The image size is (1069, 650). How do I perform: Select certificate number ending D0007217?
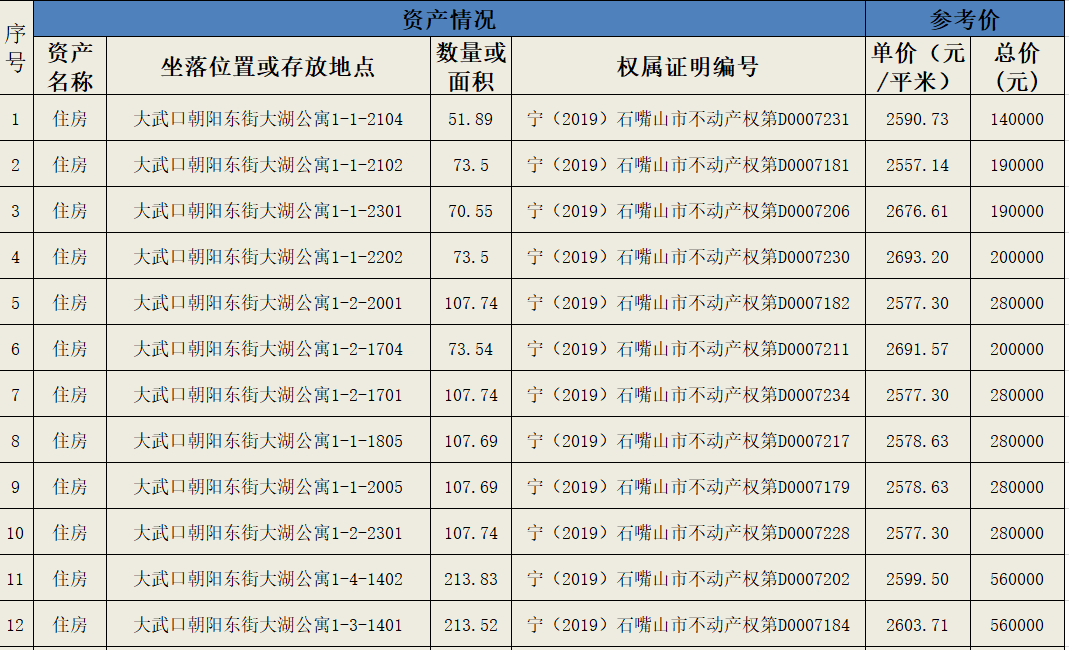click(x=688, y=441)
